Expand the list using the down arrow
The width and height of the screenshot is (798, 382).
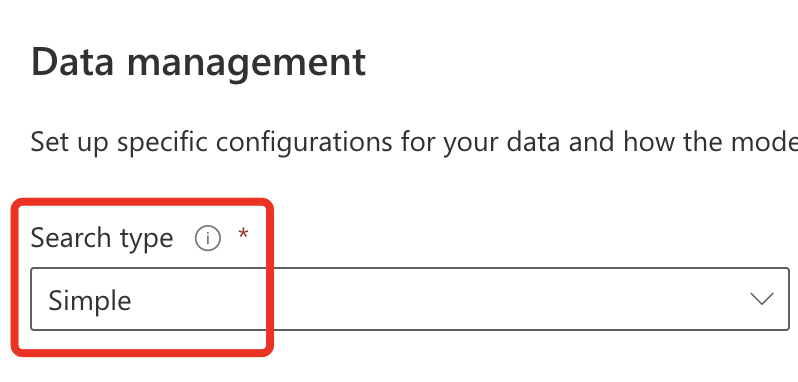762,299
